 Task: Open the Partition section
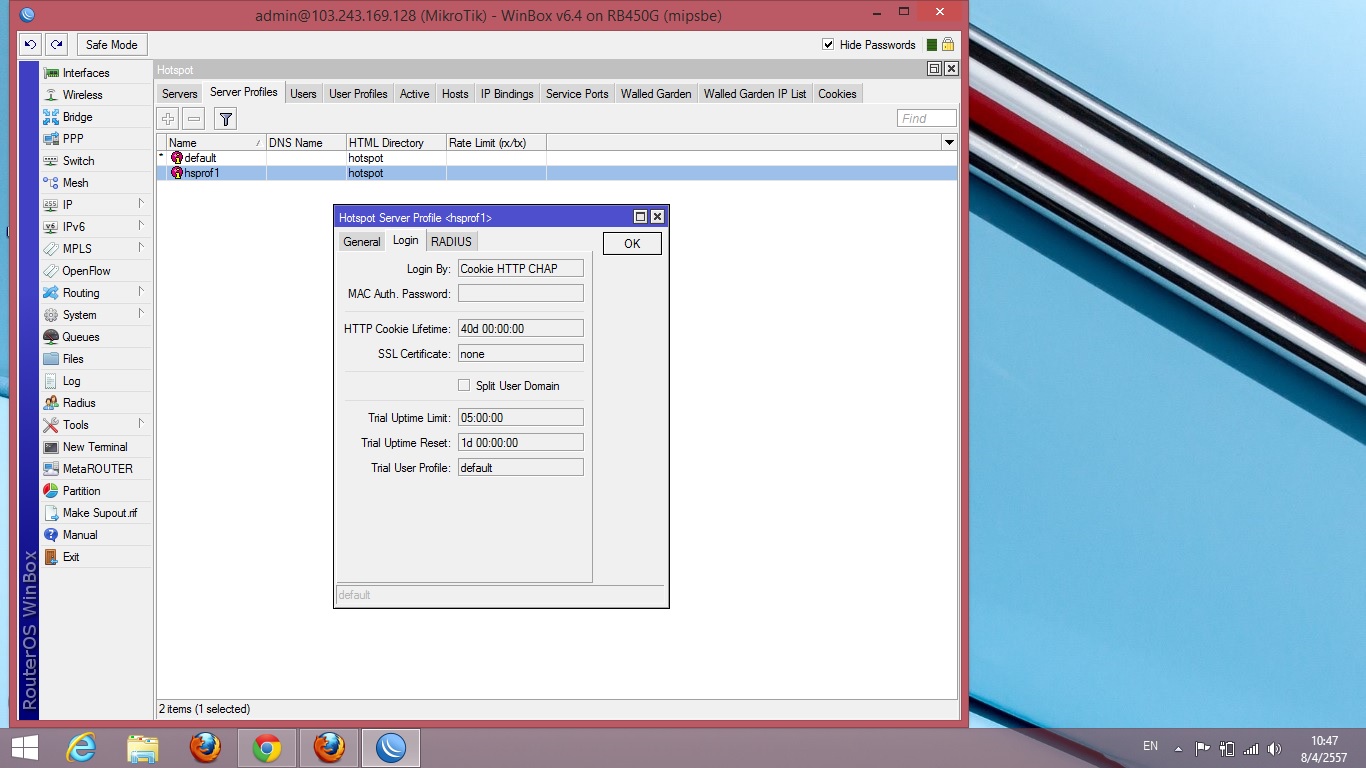click(x=82, y=491)
